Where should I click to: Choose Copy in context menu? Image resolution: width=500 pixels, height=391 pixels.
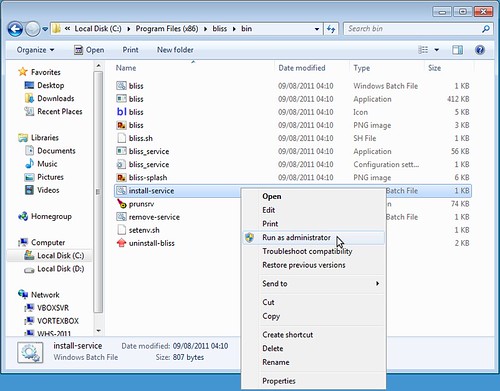point(313,316)
